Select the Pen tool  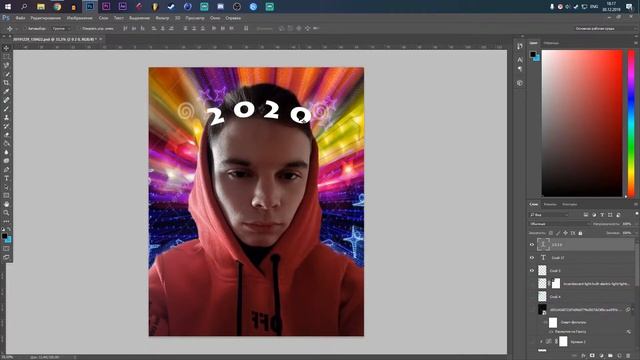[x=6, y=169]
